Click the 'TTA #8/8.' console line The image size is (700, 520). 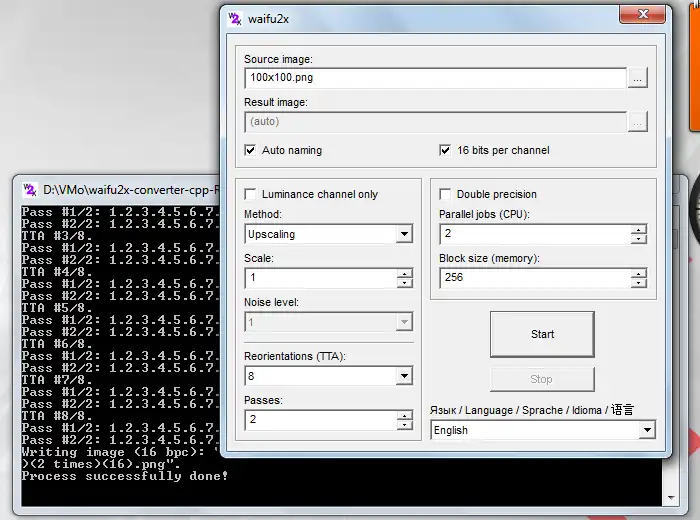coord(57,416)
